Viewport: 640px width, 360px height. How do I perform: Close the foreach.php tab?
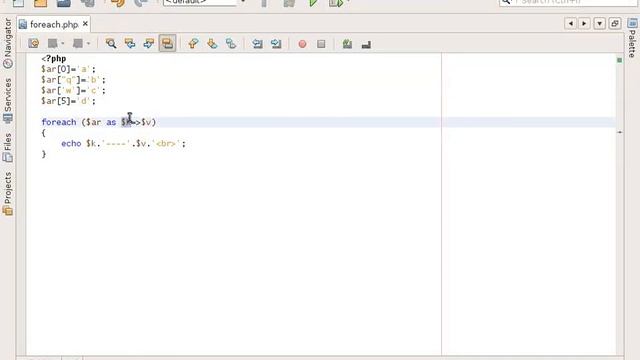85,24
